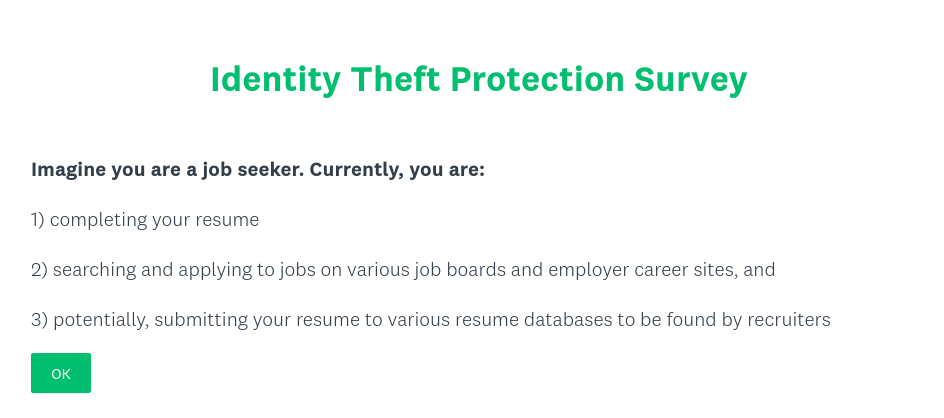Screen dimensions: 944x418
Task: Click the line about searching and applying to jobs
Action: click(x=403, y=270)
